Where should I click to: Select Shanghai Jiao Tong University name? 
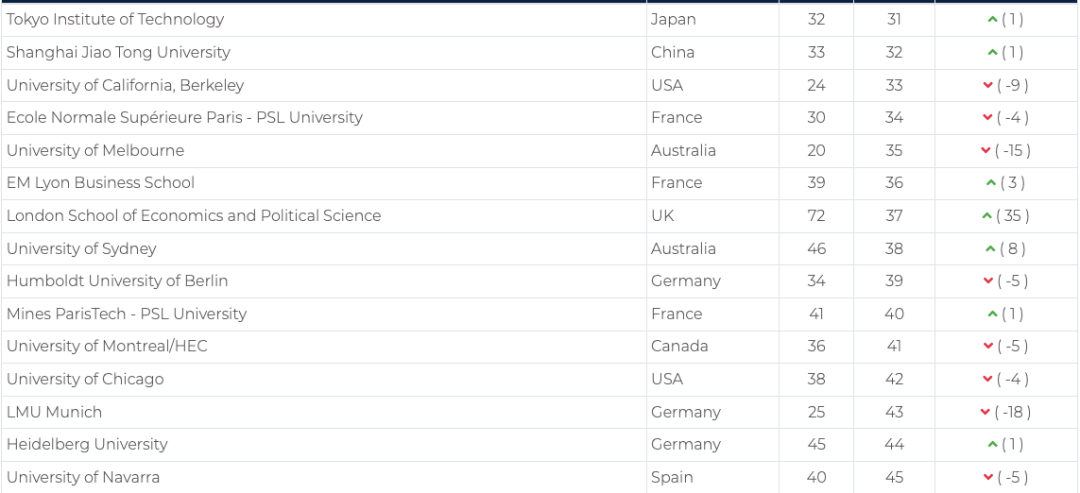[x=118, y=52]
